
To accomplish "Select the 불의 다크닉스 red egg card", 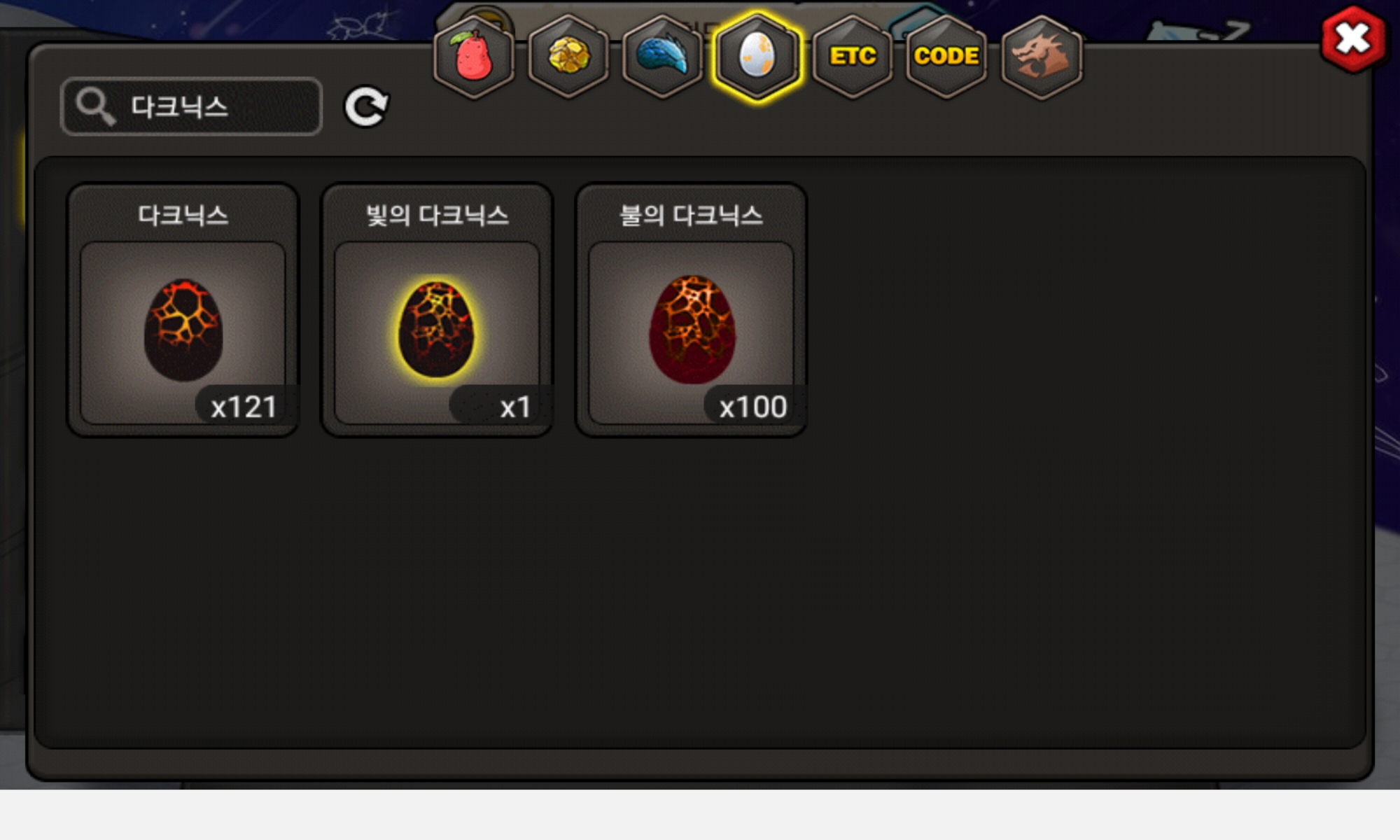I will 692,310.
